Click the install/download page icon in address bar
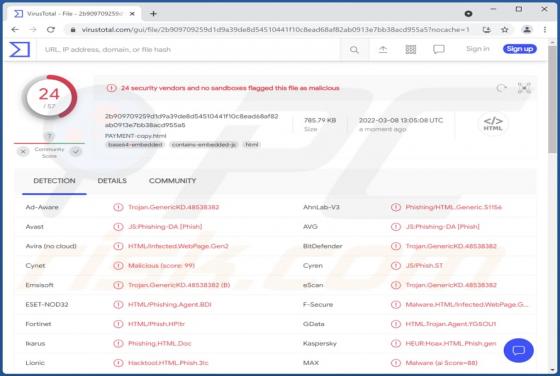 [486, 30]
